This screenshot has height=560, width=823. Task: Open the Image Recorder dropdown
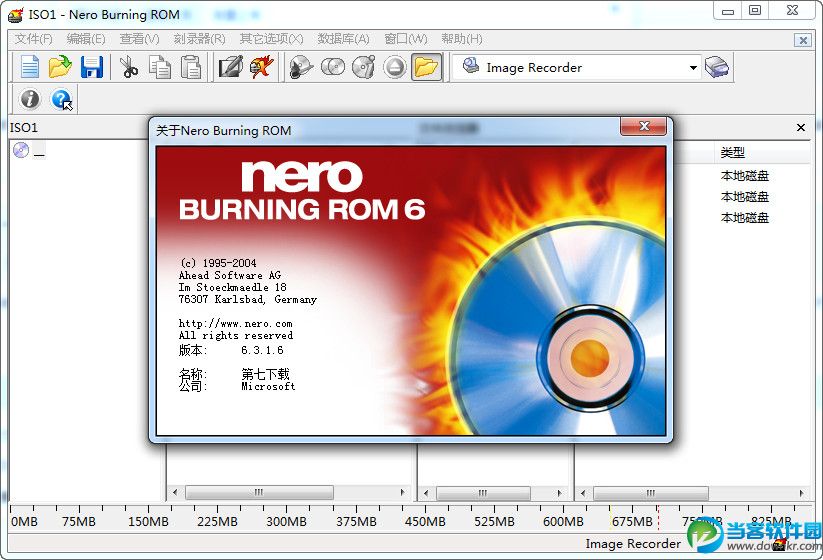coord(693,68)
